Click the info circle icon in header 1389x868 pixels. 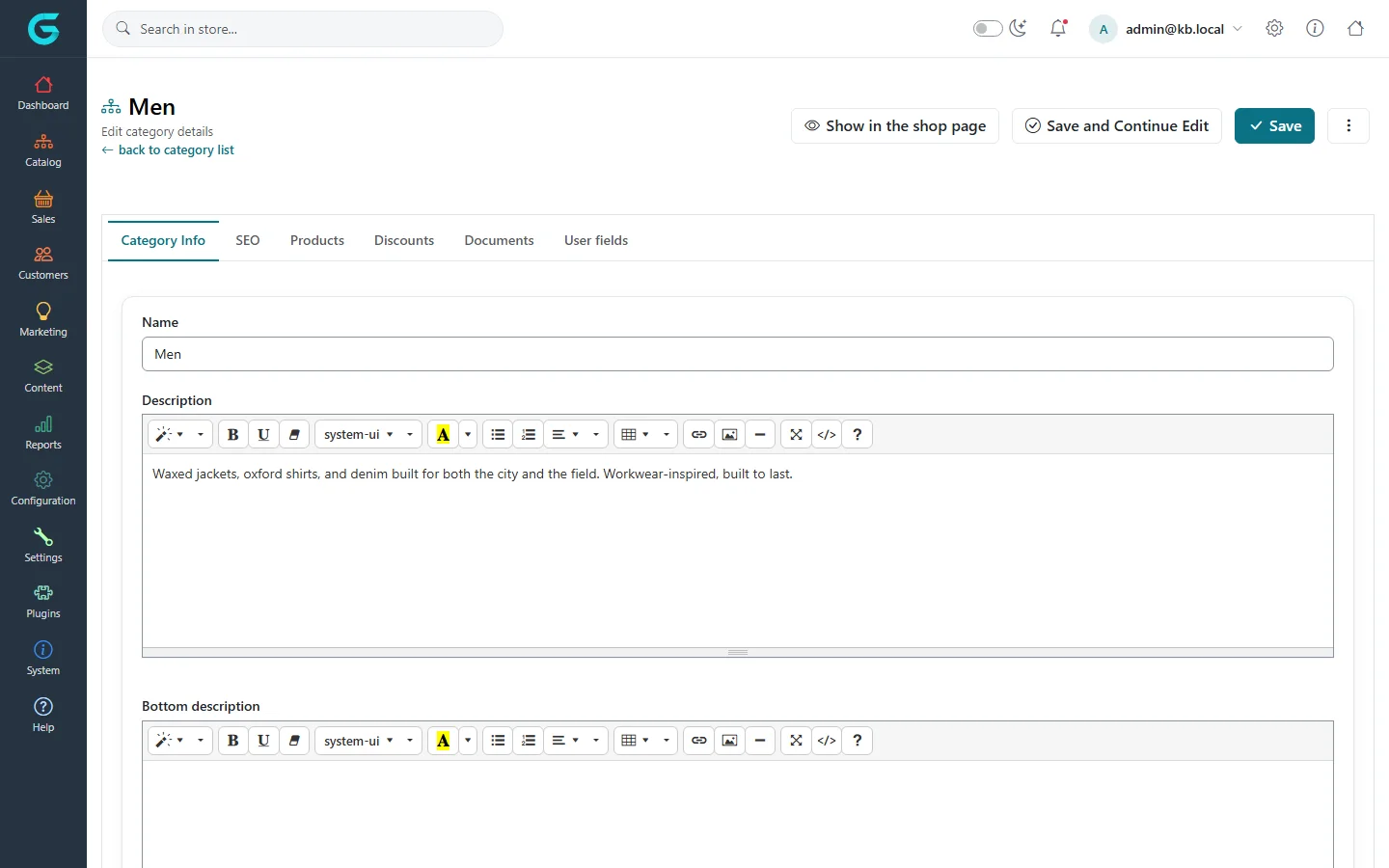[x=1315, y=29]
